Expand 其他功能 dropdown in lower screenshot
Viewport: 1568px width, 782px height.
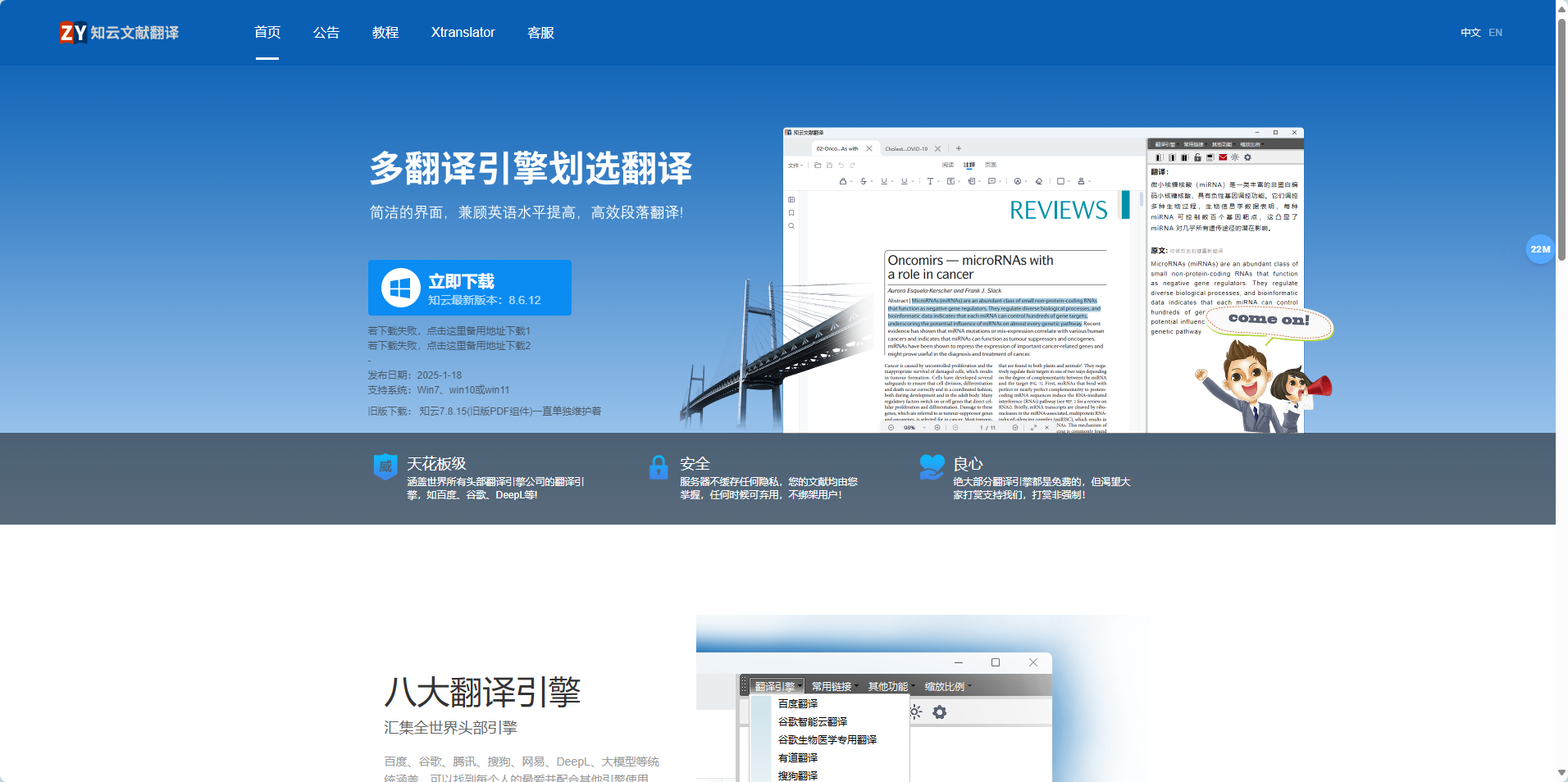point(891,687)
